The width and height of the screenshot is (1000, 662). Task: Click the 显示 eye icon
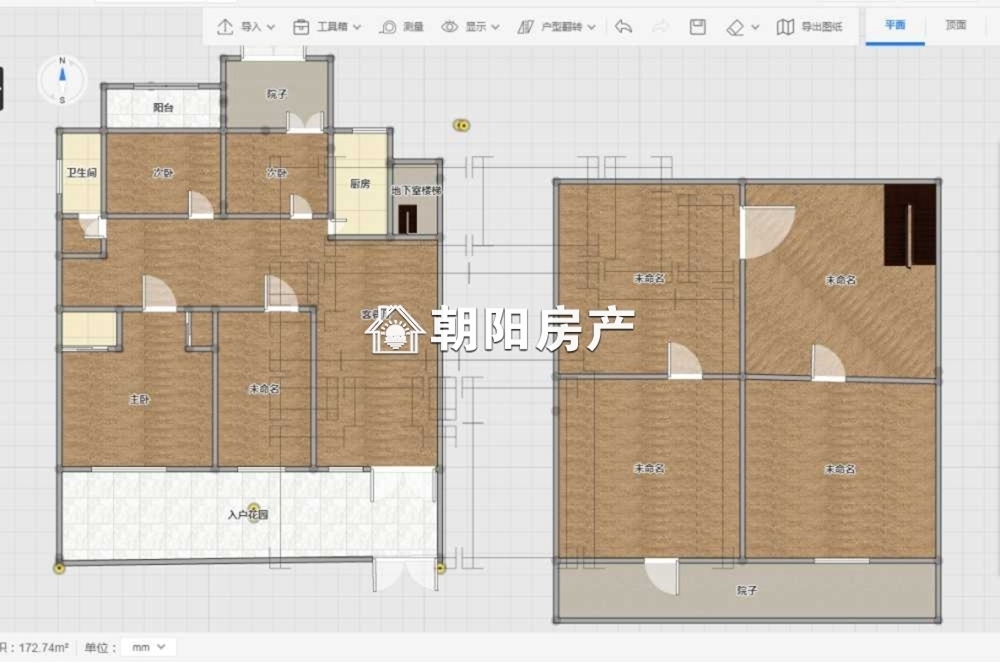(450, 27)
